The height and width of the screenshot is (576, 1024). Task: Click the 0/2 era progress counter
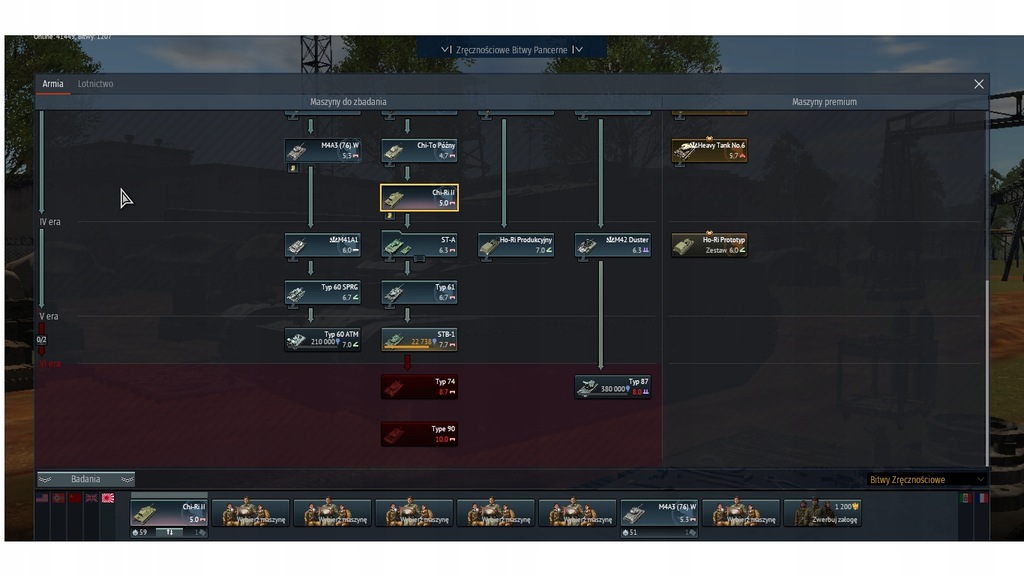(41, 340)
